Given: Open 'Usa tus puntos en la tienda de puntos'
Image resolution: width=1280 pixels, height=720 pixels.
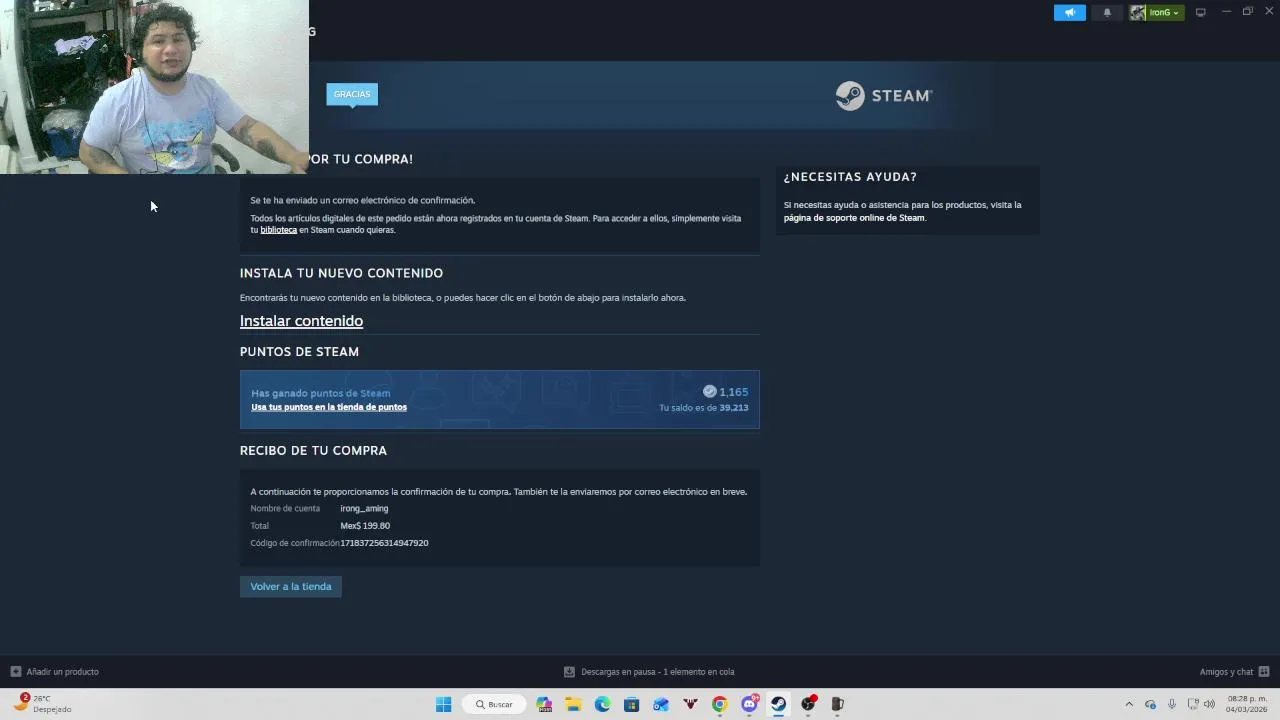Looking at the screenshot, I should click(x=329, y=407).
